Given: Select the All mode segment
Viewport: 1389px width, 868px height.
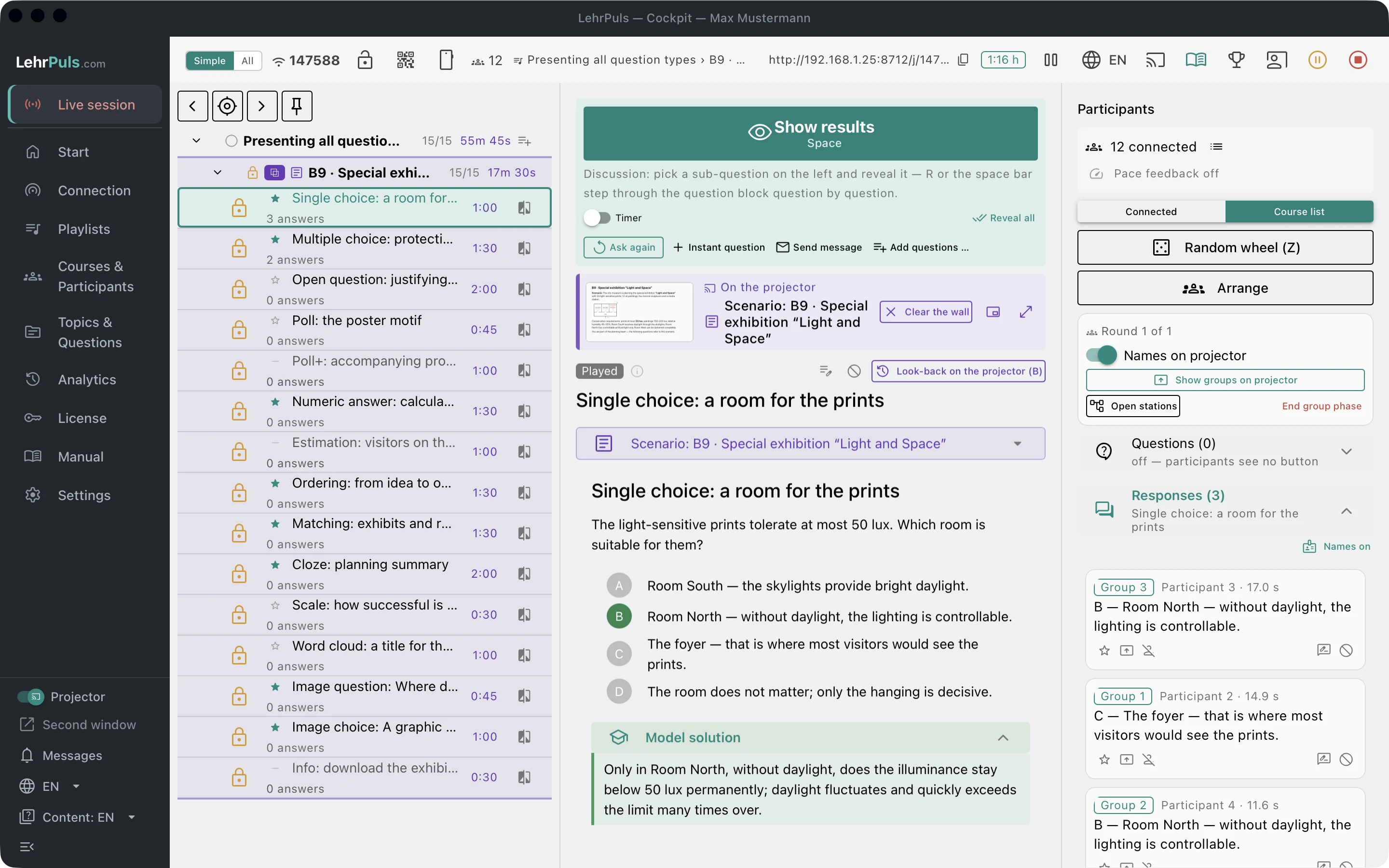Looking at the screenshot, I should (x=247, y=61).
